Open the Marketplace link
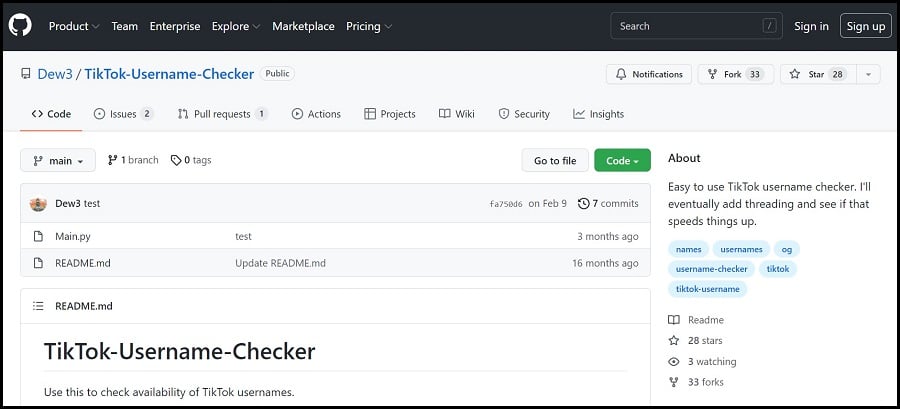This screenshot has width=900, height=409. click(303, 26)
